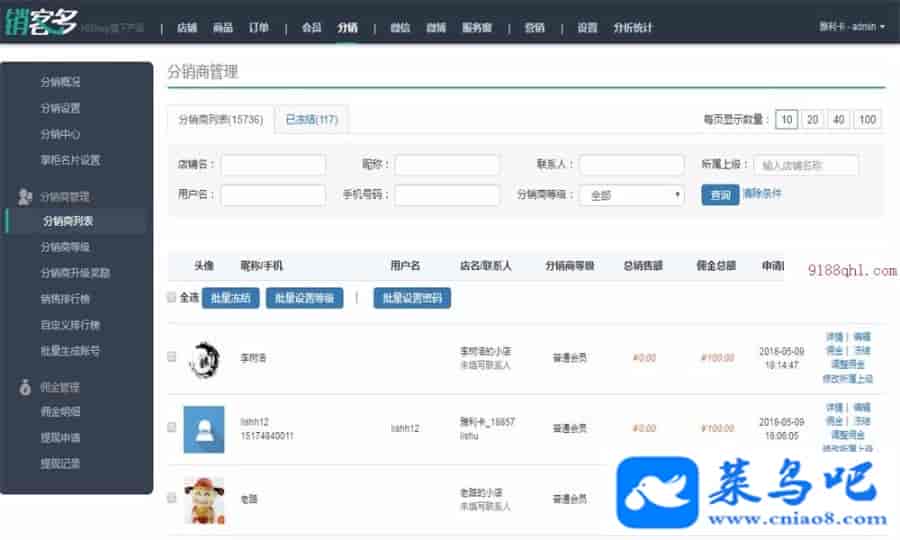Open the 分销商等级 dropdown showing 全部
The height and width of the screenshot is (540, 900).
tap(631, 195)
